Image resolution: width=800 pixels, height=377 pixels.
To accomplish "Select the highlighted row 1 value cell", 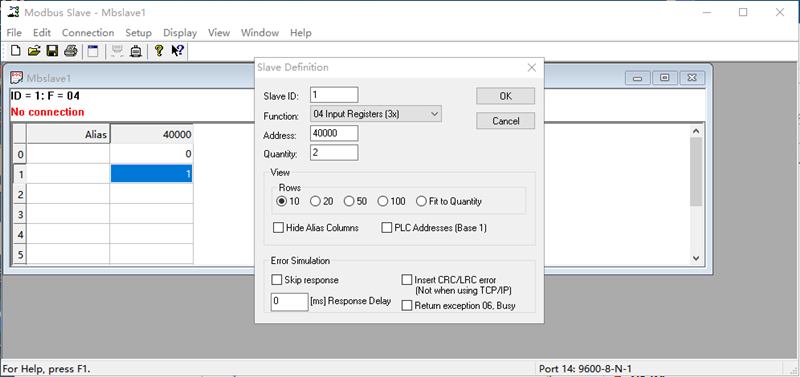I will 152,174.
